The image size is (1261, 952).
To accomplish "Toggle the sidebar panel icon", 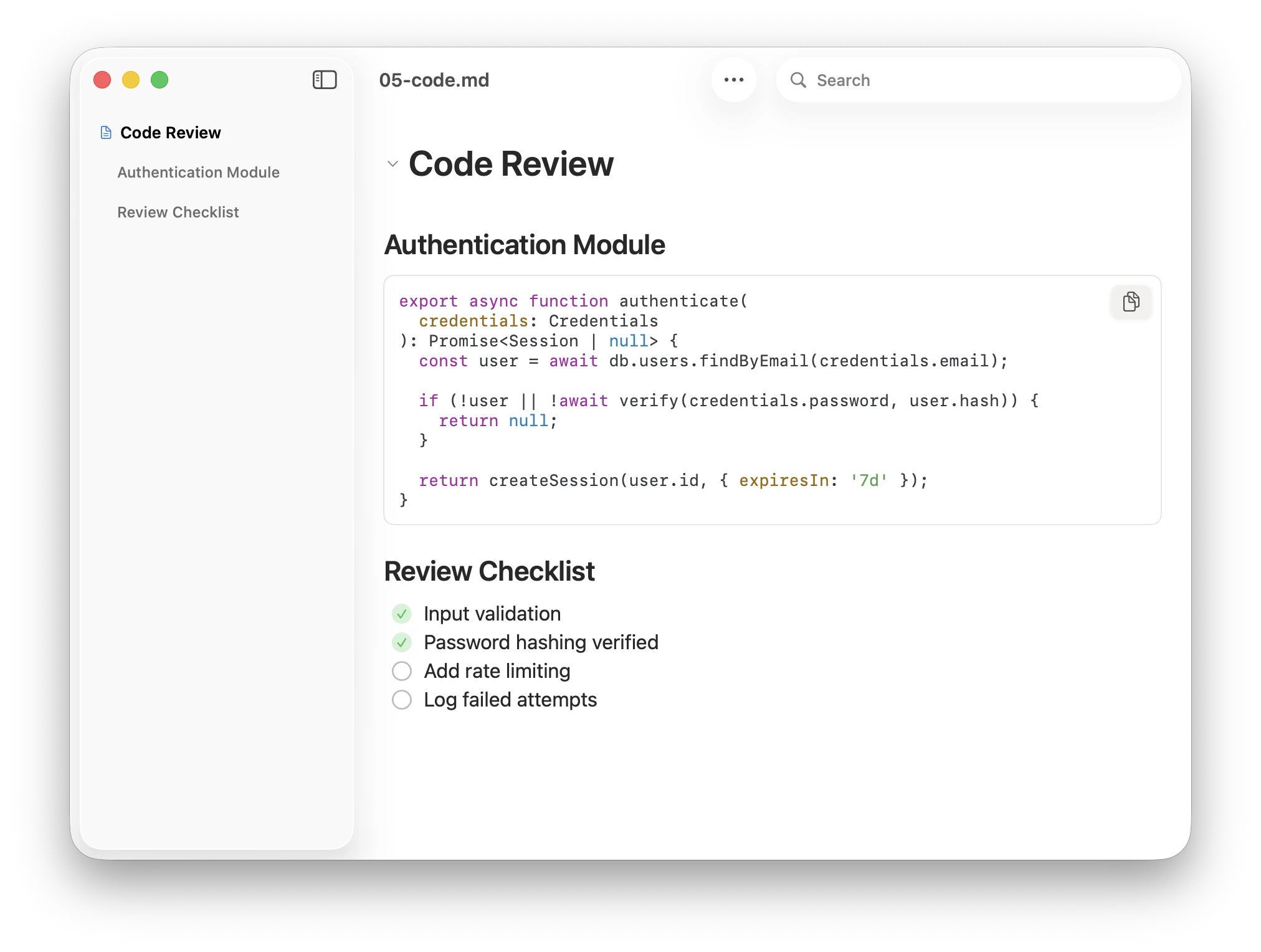I will click(325, 80).
